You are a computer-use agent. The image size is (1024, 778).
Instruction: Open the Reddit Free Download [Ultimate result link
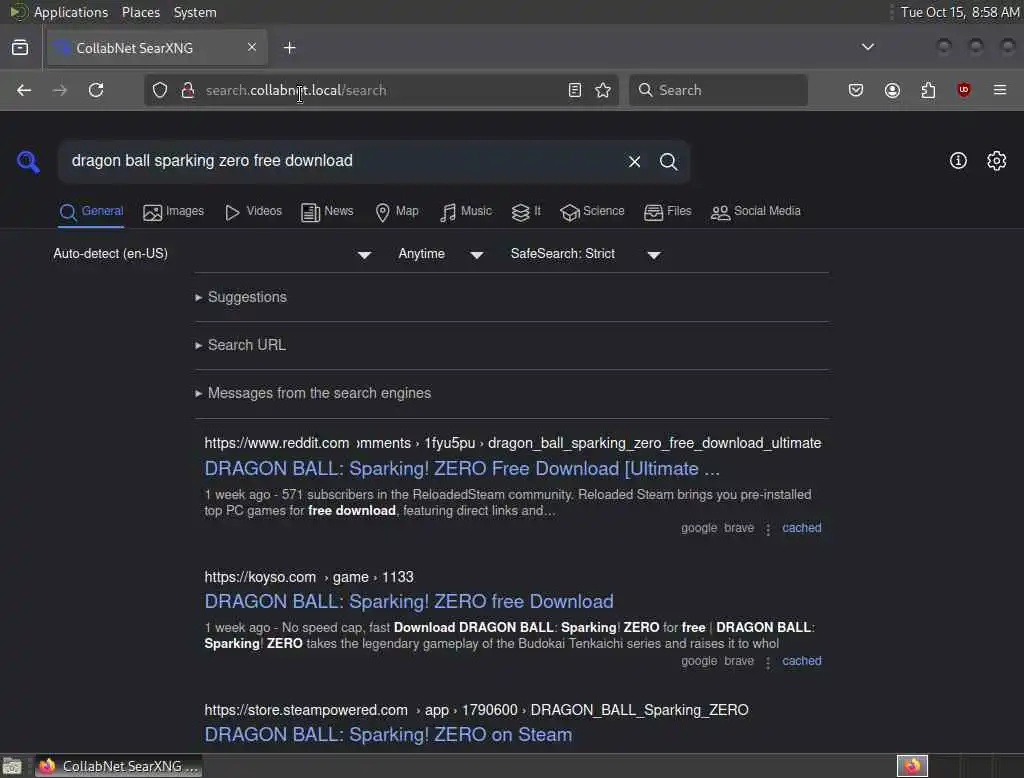click(462, 468)
